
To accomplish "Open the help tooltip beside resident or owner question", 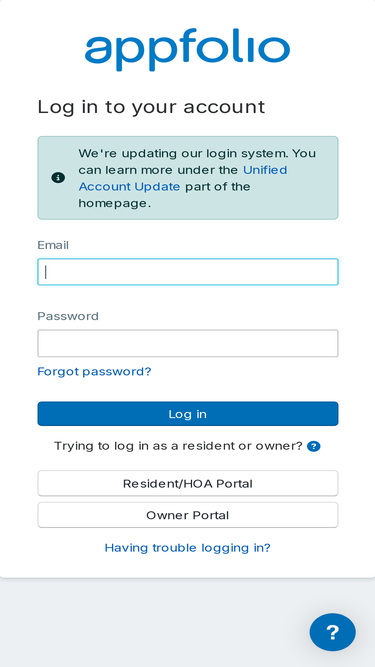I will coord(313,446).
